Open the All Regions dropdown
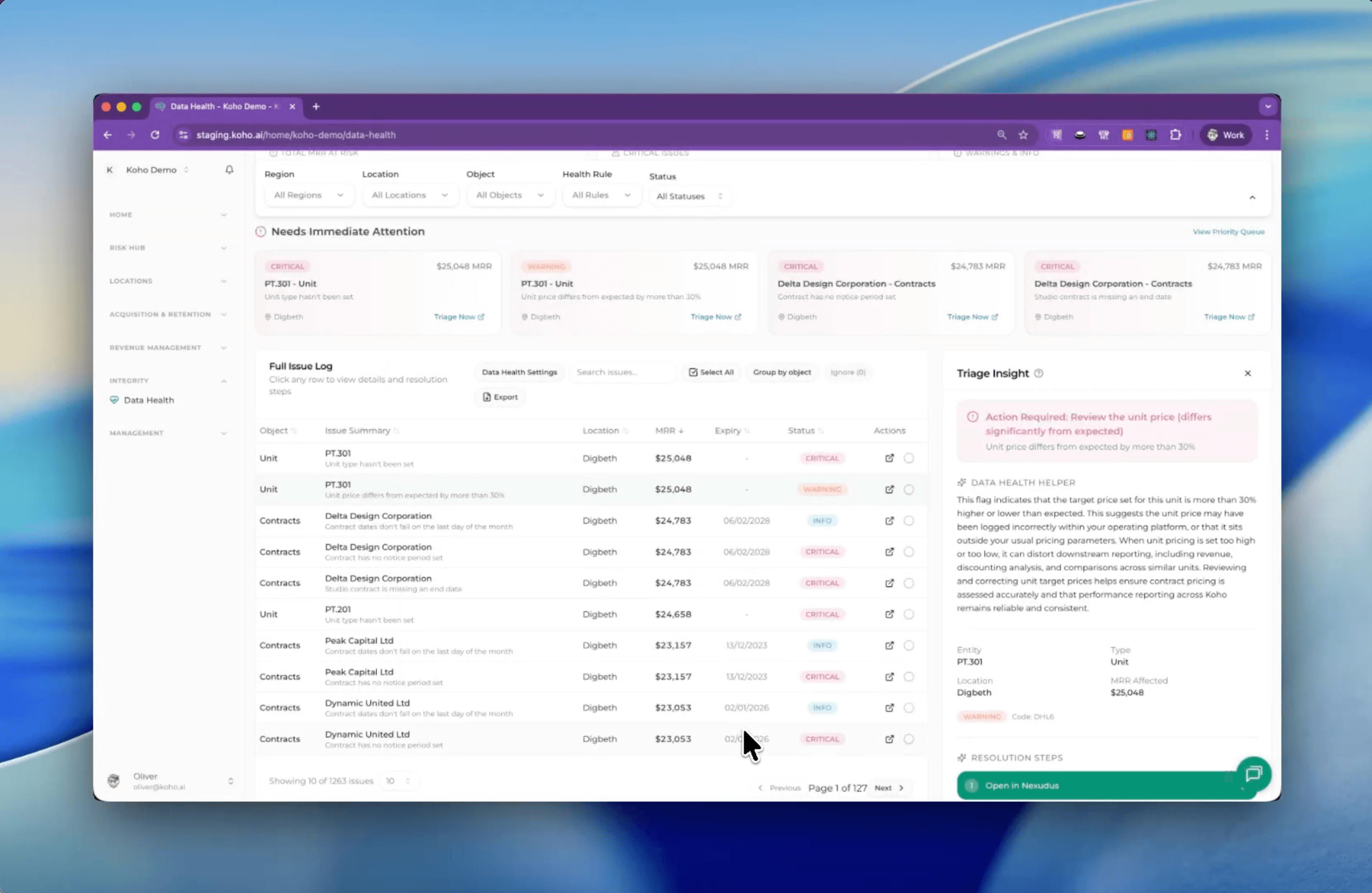This screenshot has width=1372, height=893. tap(308, 195)
